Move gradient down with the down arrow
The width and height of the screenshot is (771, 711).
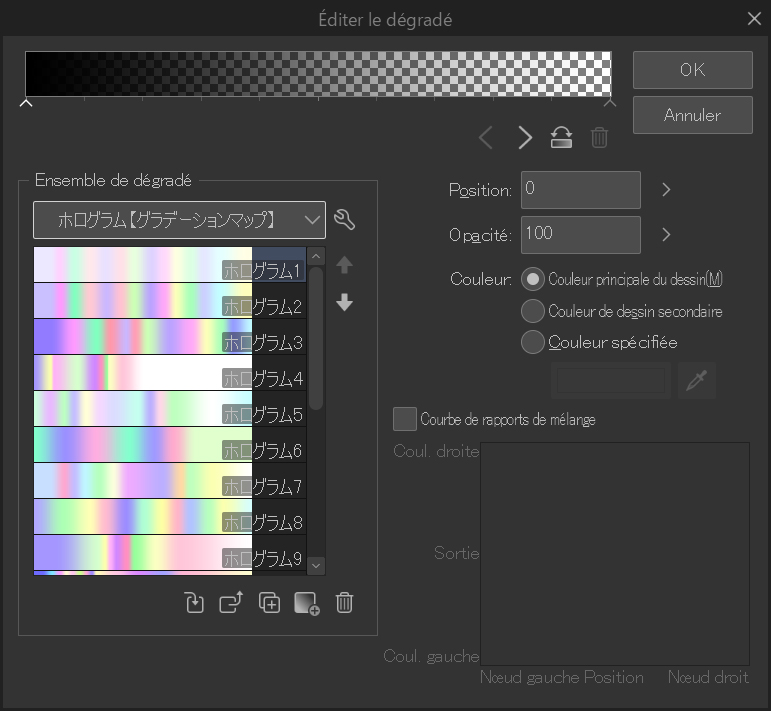coord(345,302)
